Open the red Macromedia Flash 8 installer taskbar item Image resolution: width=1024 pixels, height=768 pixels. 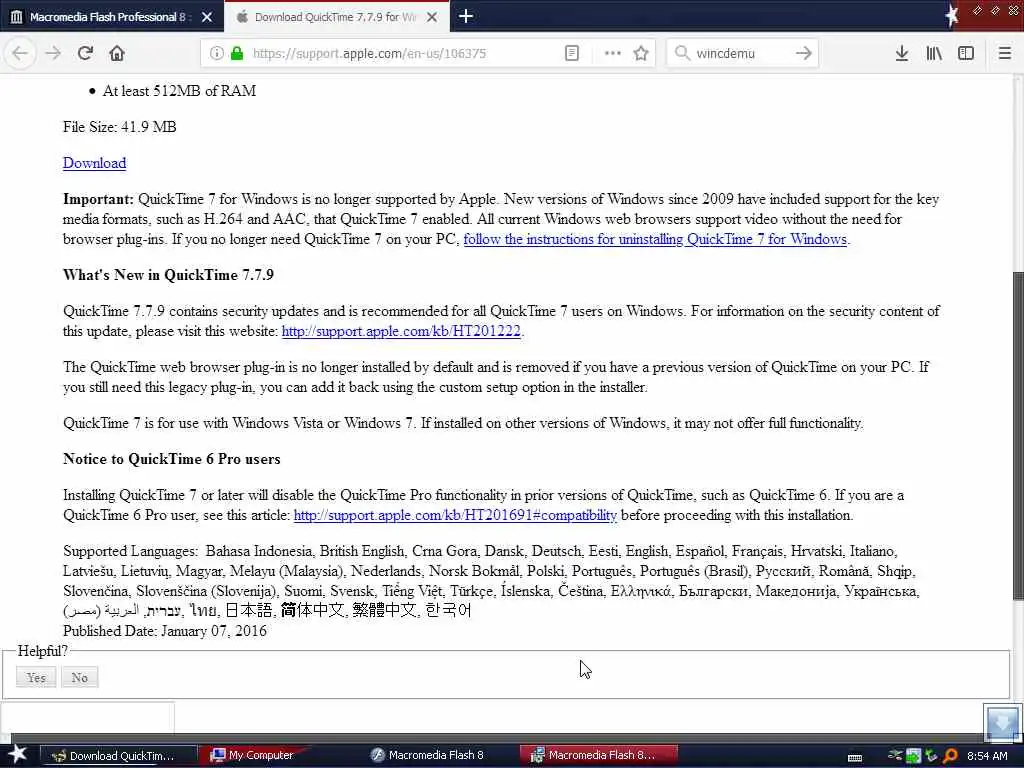click(598, 755)
